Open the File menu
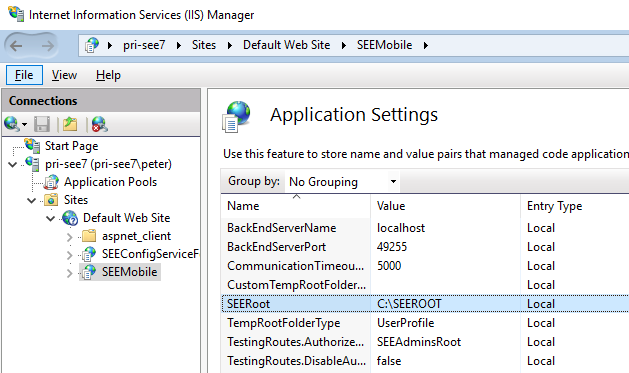 [x=24, y=75]
